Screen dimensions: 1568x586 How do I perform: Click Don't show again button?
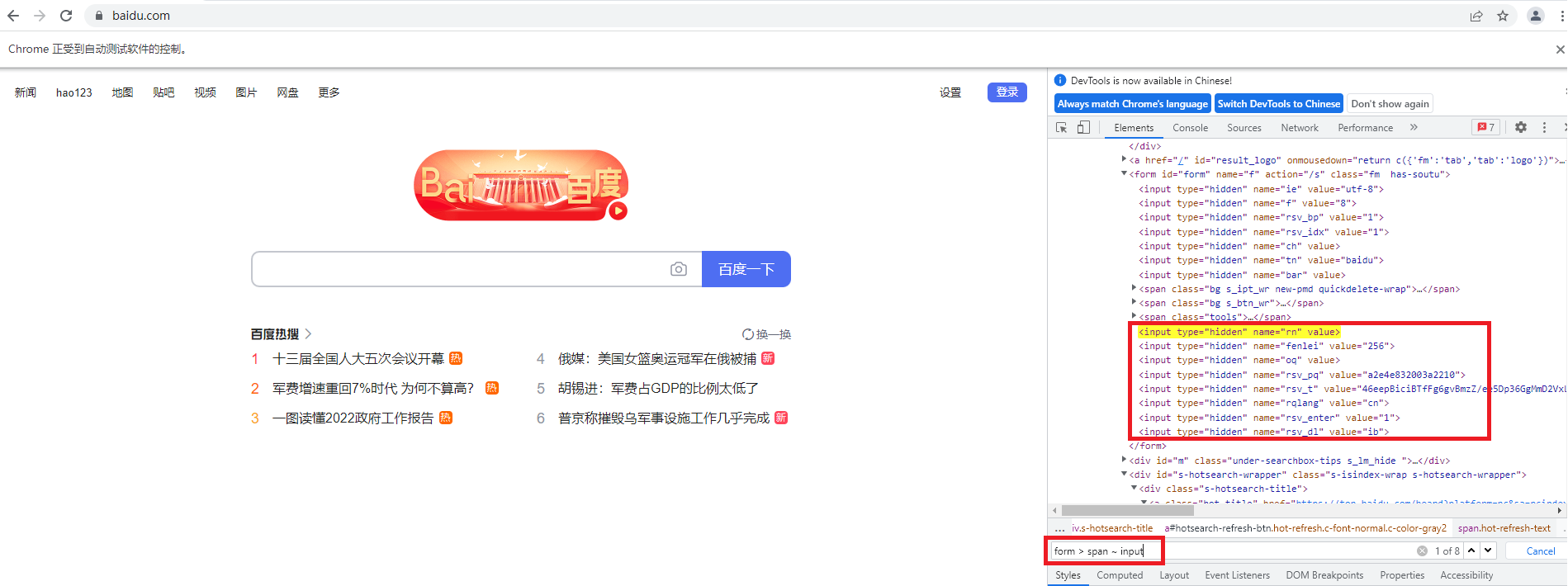[1390, 104]
